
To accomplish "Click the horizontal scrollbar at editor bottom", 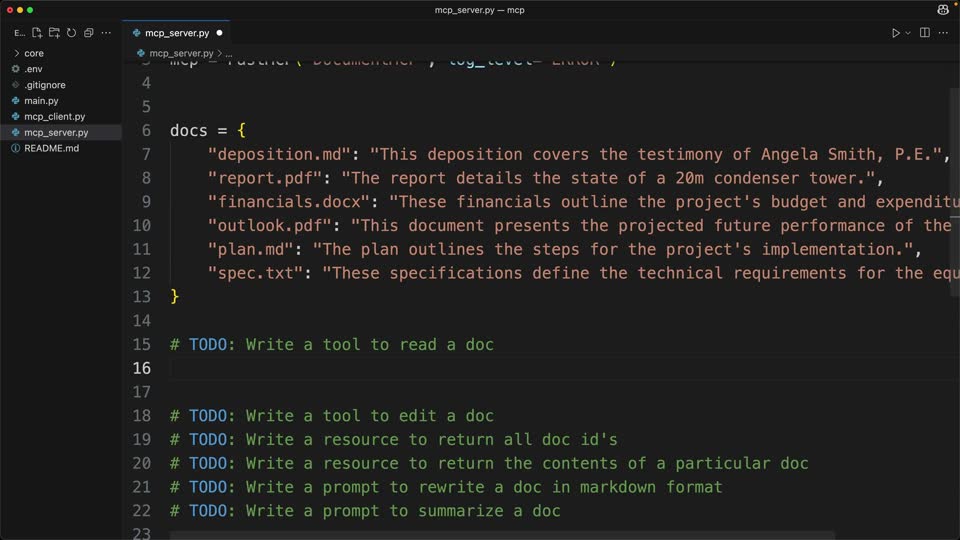I will 502,536.
